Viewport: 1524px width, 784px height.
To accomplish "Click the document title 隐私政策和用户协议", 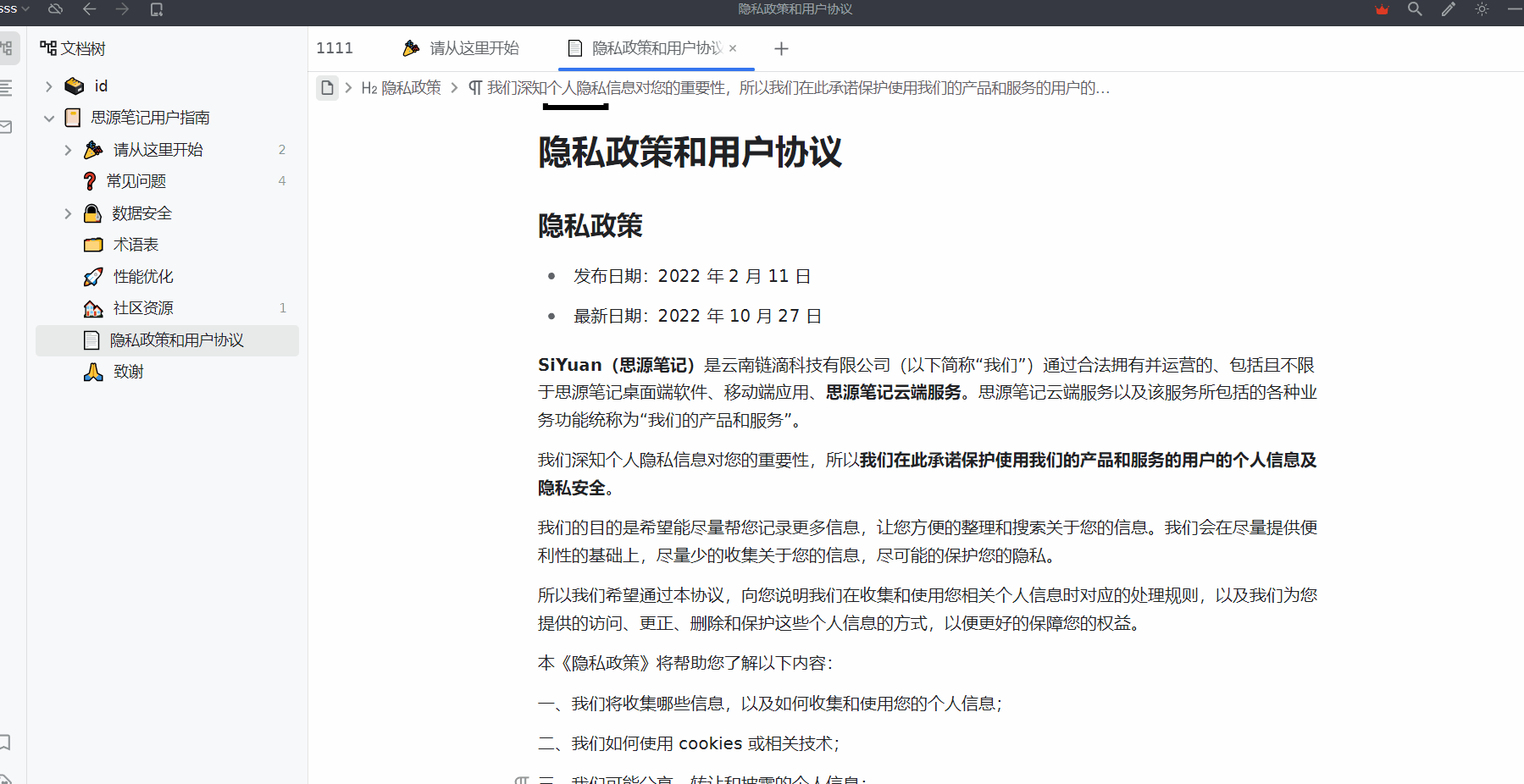I will point(690,152).
